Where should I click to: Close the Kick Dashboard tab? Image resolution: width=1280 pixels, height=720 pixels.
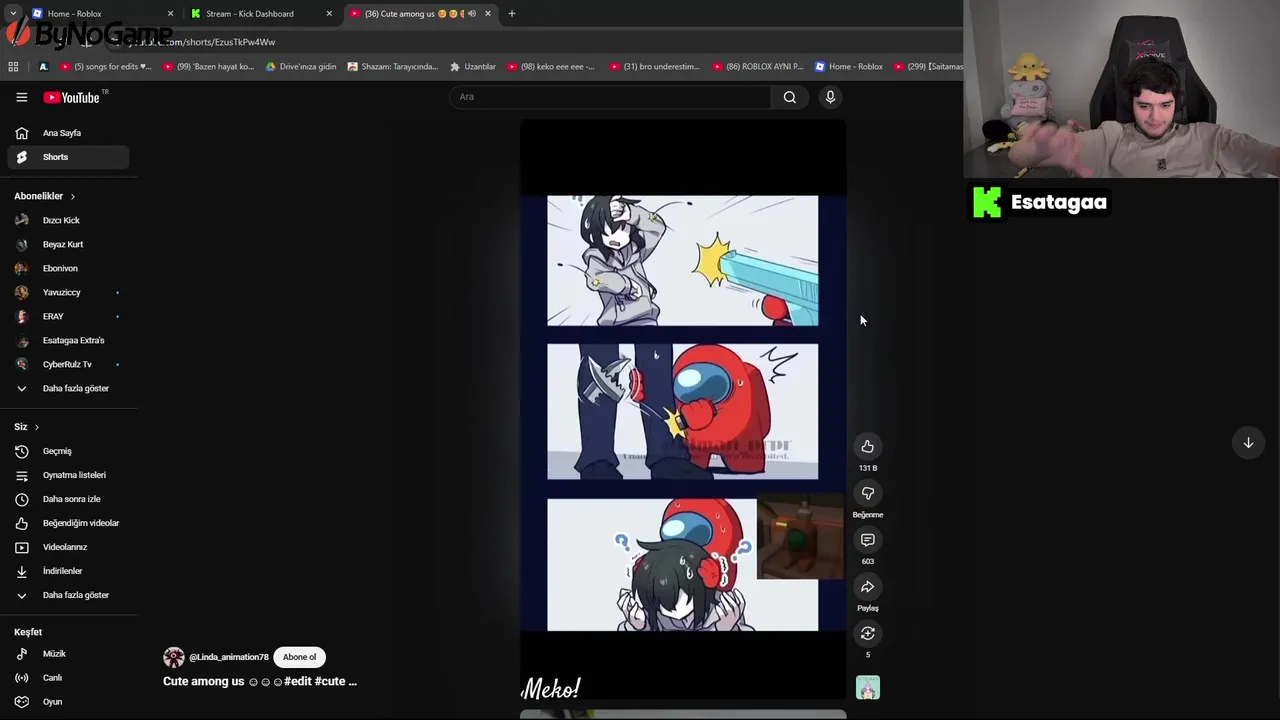pos(329,13)
